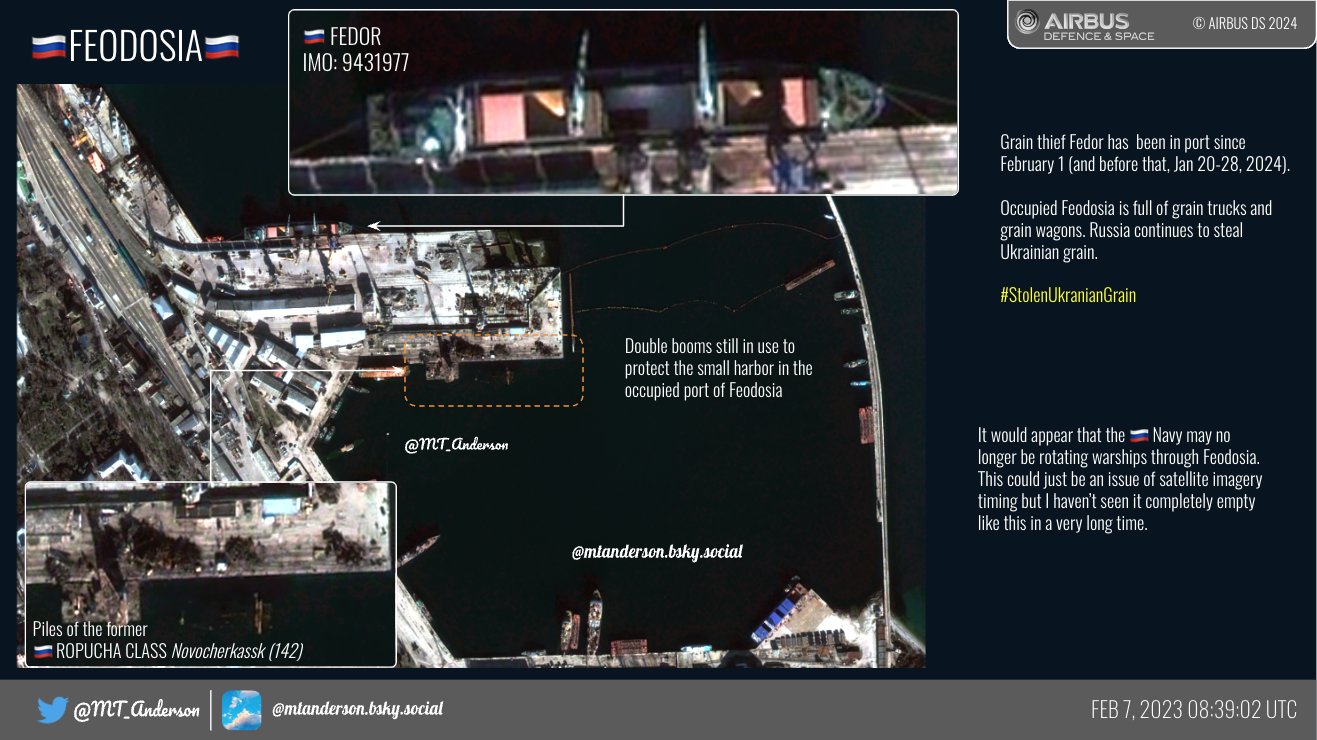Click the Airbus Defence & Space logo

[1085, 26]
